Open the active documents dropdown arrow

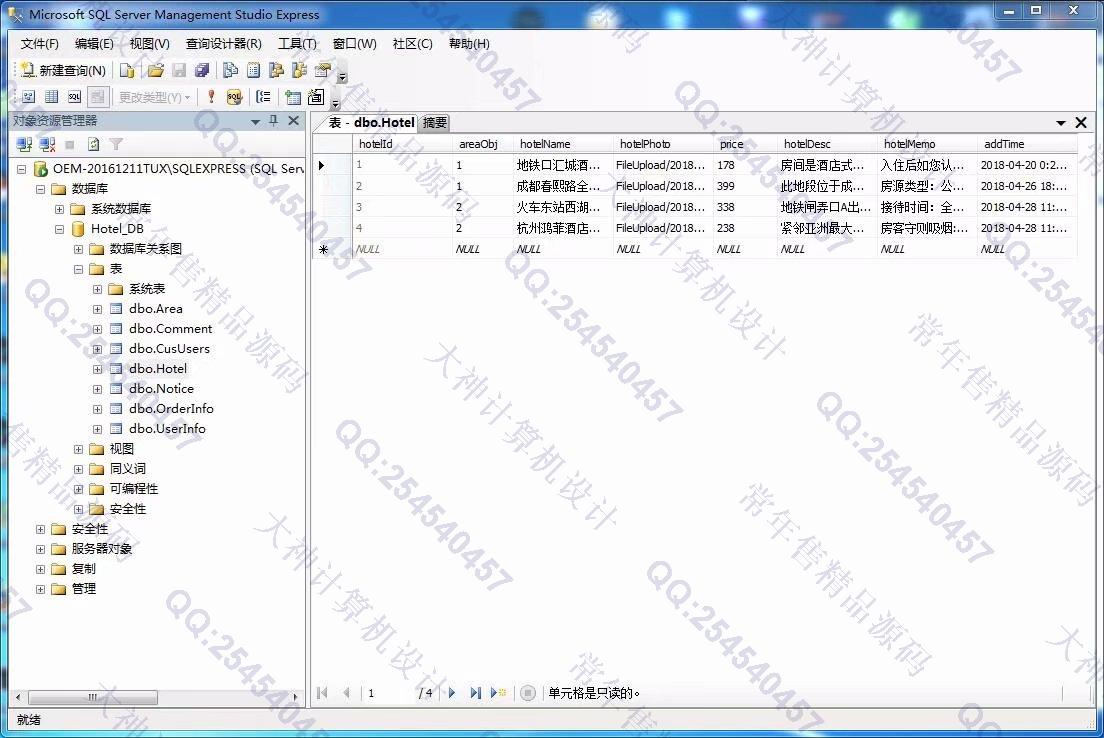tap(1061, 123)
